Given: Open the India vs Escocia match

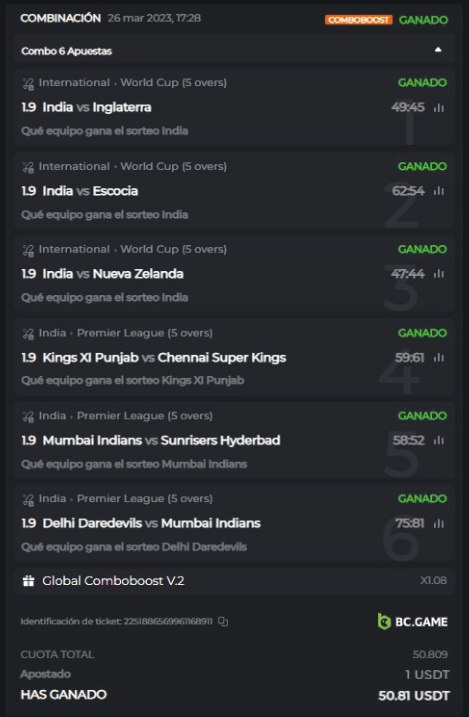Looking at the screenshot, I should 90,191.
